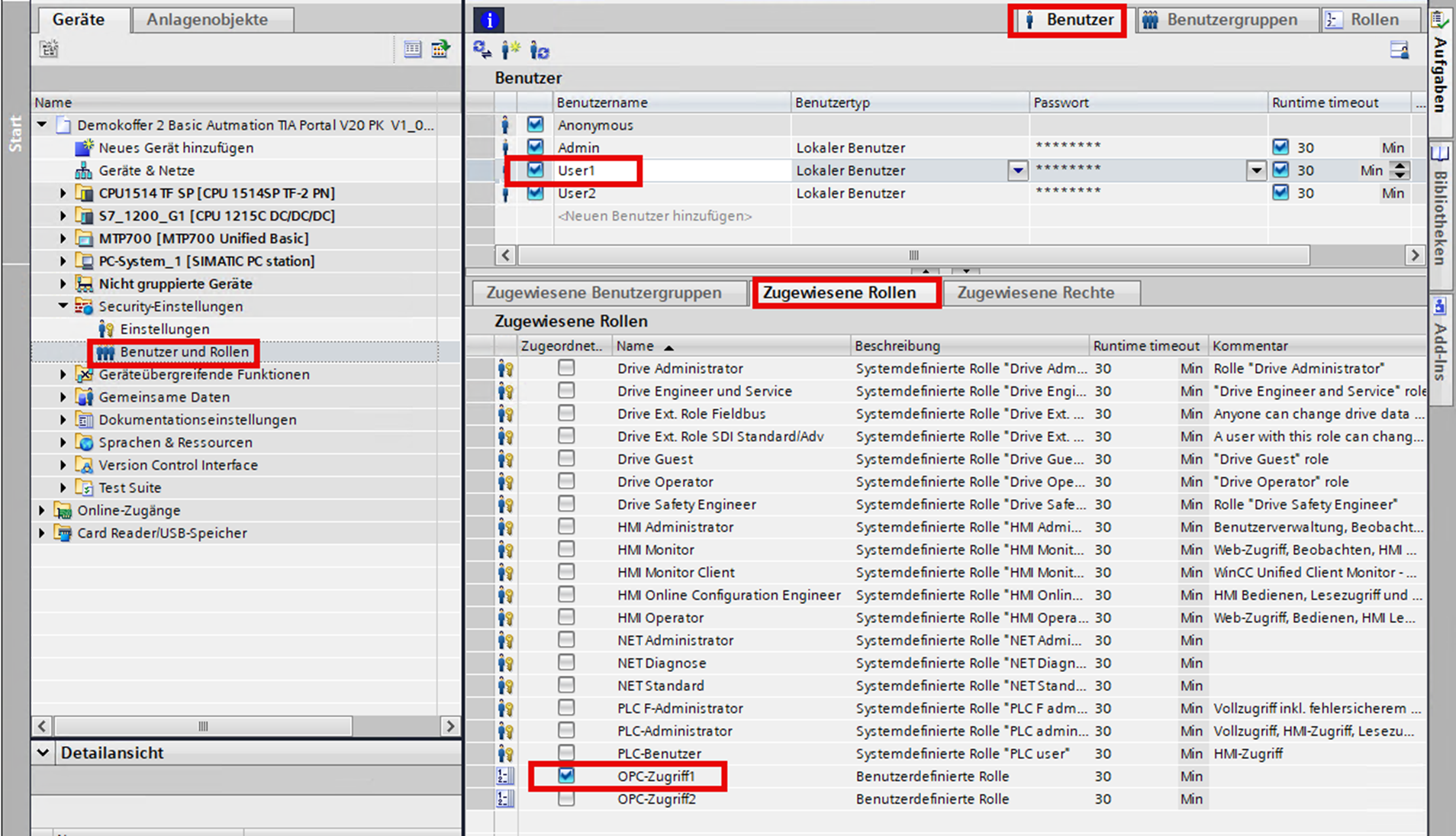
Task: Open the Passwort dropdown for User1
Action: (x=1256, y=170)
